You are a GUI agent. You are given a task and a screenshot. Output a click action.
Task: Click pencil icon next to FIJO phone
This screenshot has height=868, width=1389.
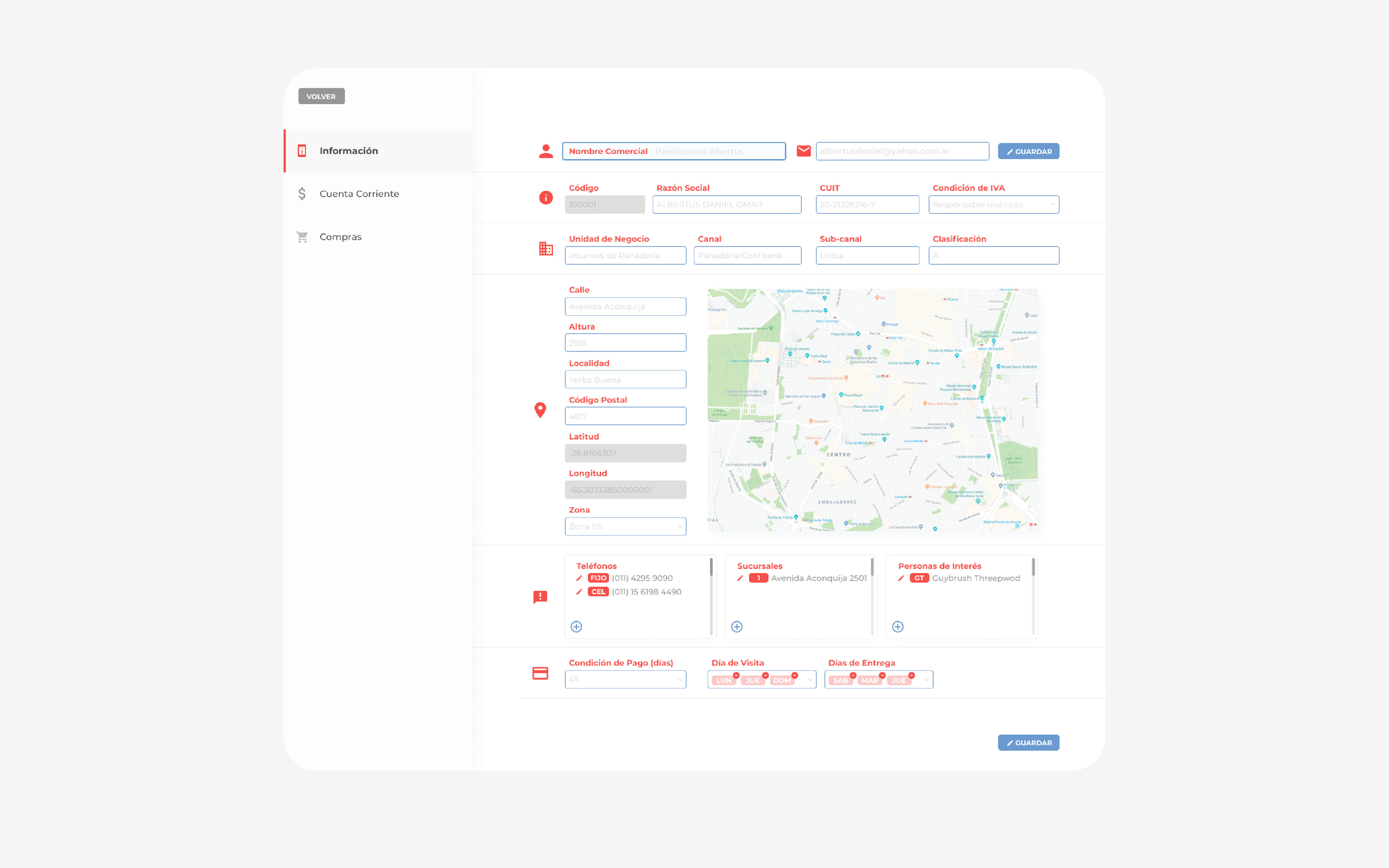[x=579, y=578]
